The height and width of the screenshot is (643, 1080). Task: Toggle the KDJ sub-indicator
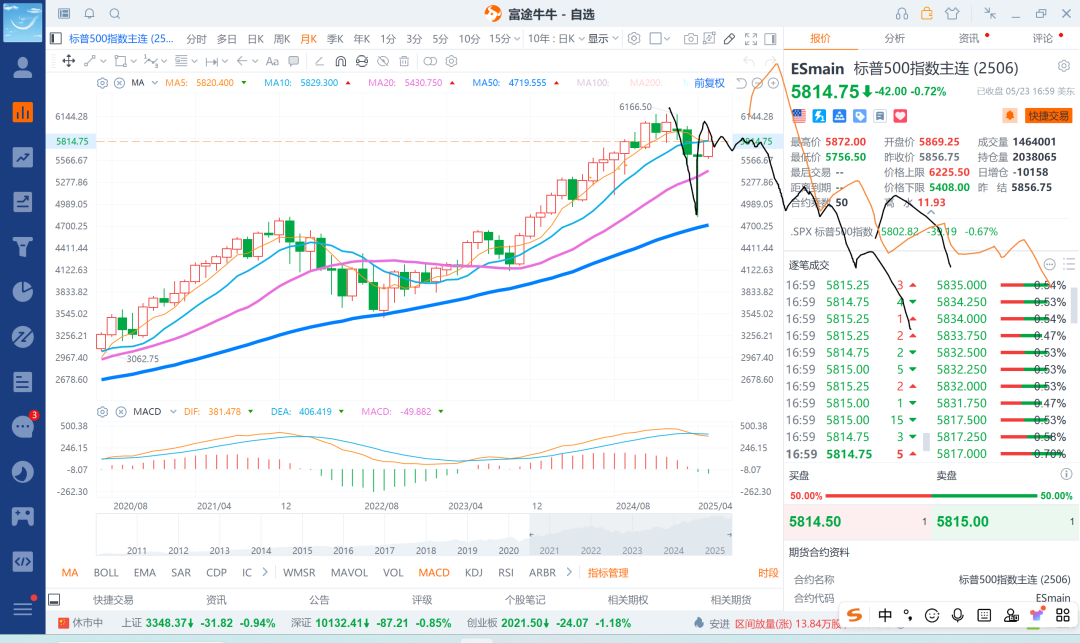point(474,573)
